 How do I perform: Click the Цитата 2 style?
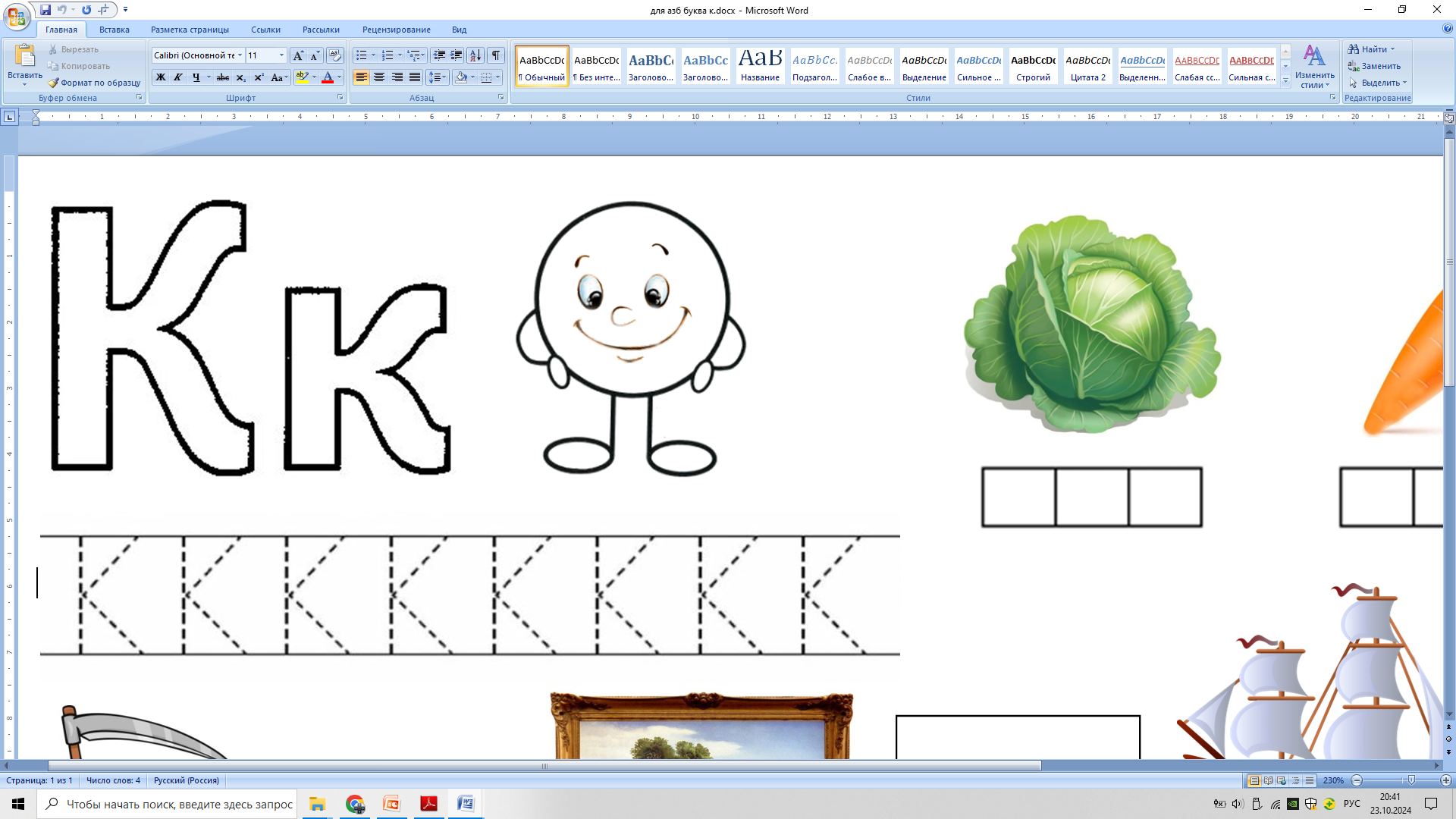(1088, 66)
